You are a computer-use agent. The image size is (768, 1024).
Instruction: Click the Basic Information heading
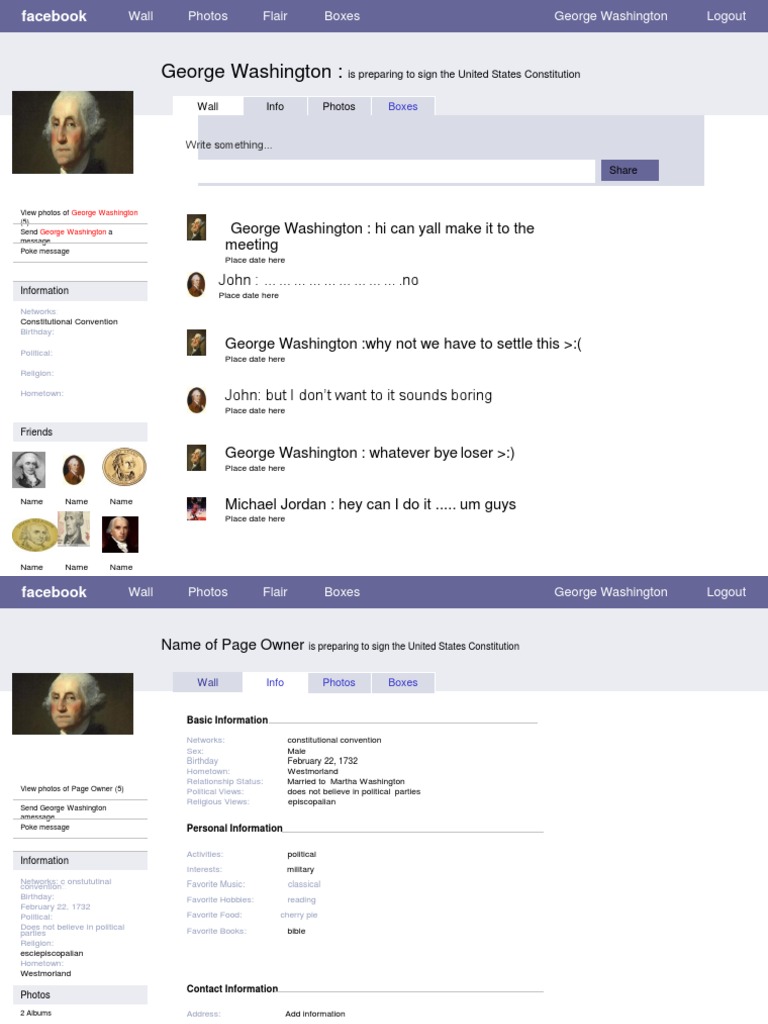click(227, 720)
